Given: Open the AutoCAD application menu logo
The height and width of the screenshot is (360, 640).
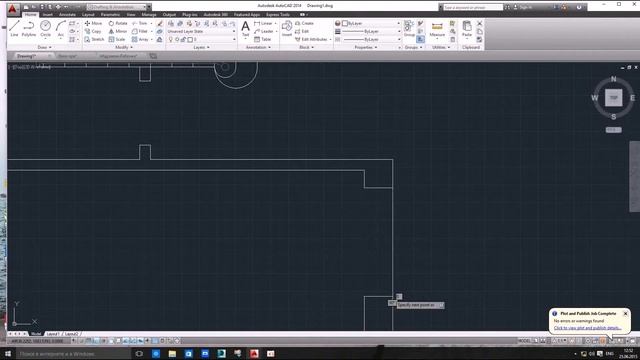Looking at the screenshot, I should (13, 9).
